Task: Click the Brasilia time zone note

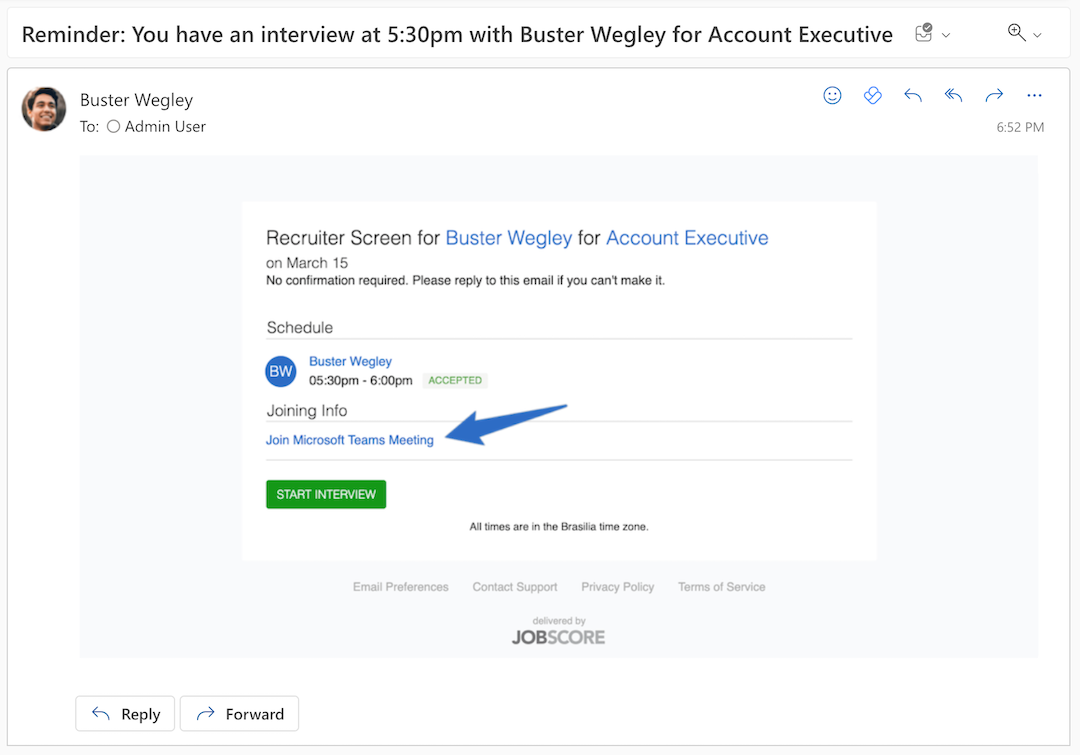Action: [559, 527]
